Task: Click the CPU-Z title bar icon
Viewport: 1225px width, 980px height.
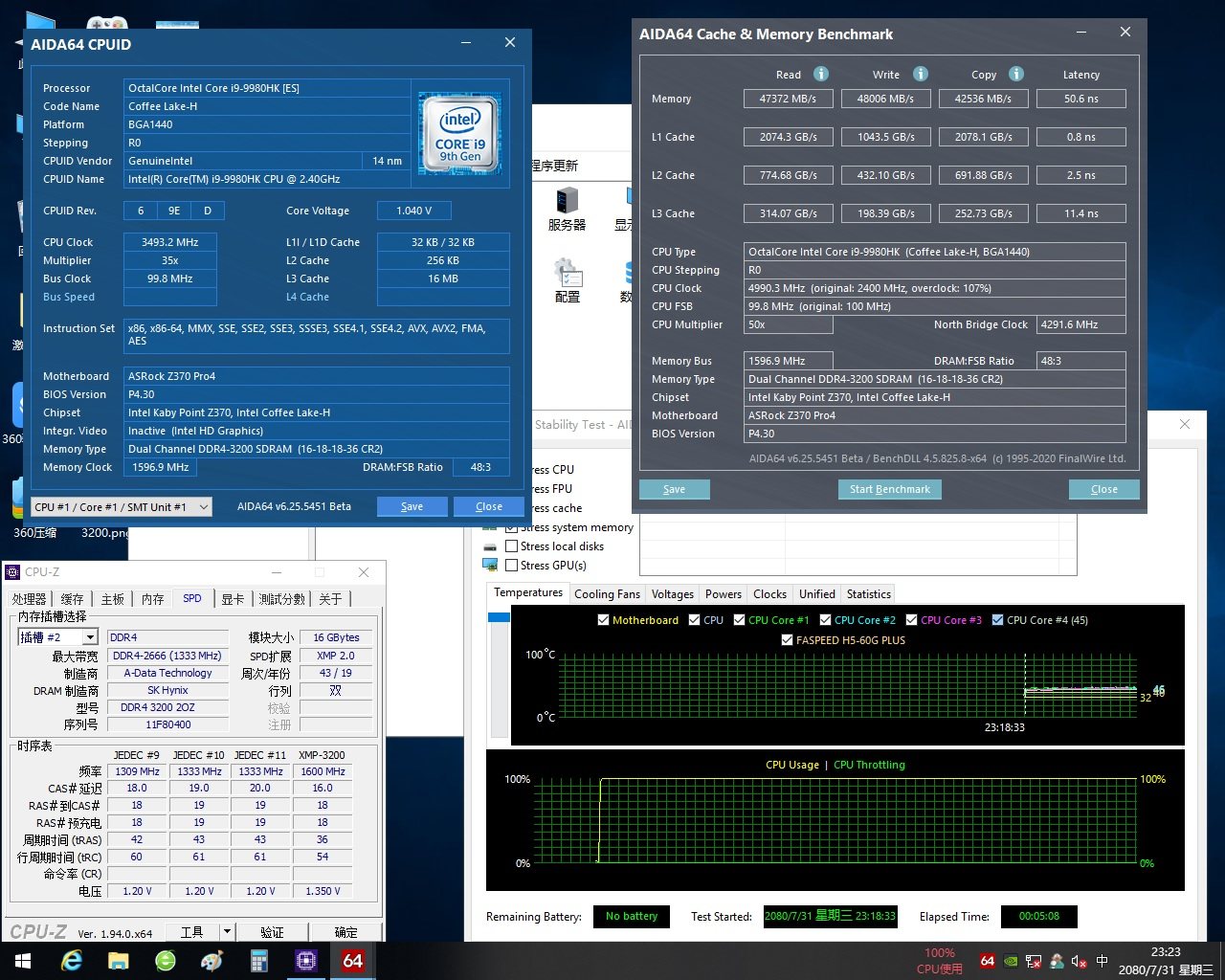Action: (12, 572)
